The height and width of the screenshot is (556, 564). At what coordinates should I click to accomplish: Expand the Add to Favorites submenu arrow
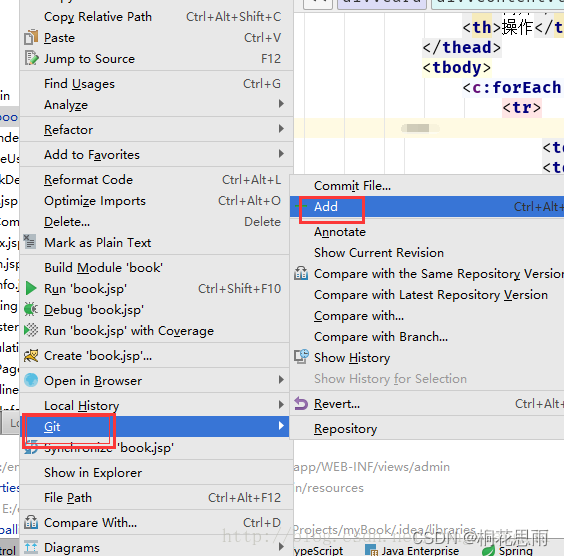281,154
